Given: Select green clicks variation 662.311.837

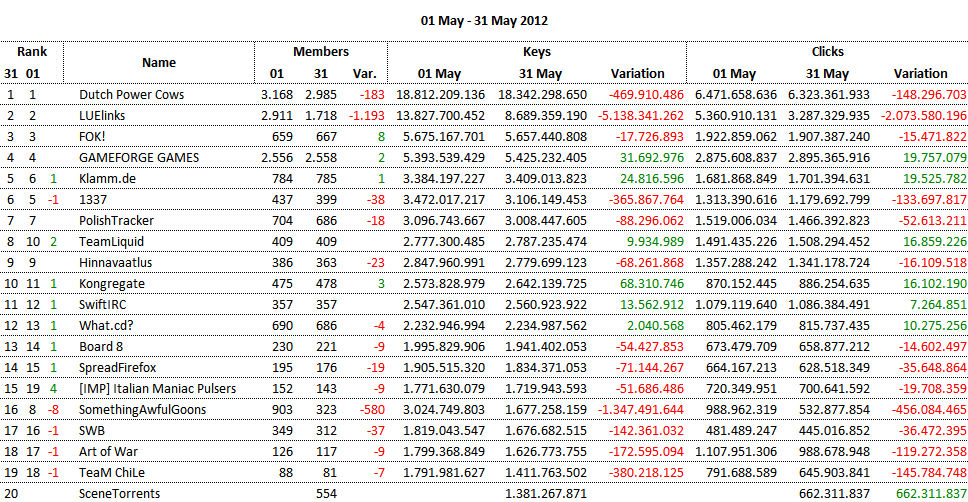Looking at the screenshot, I should point(932,493).
